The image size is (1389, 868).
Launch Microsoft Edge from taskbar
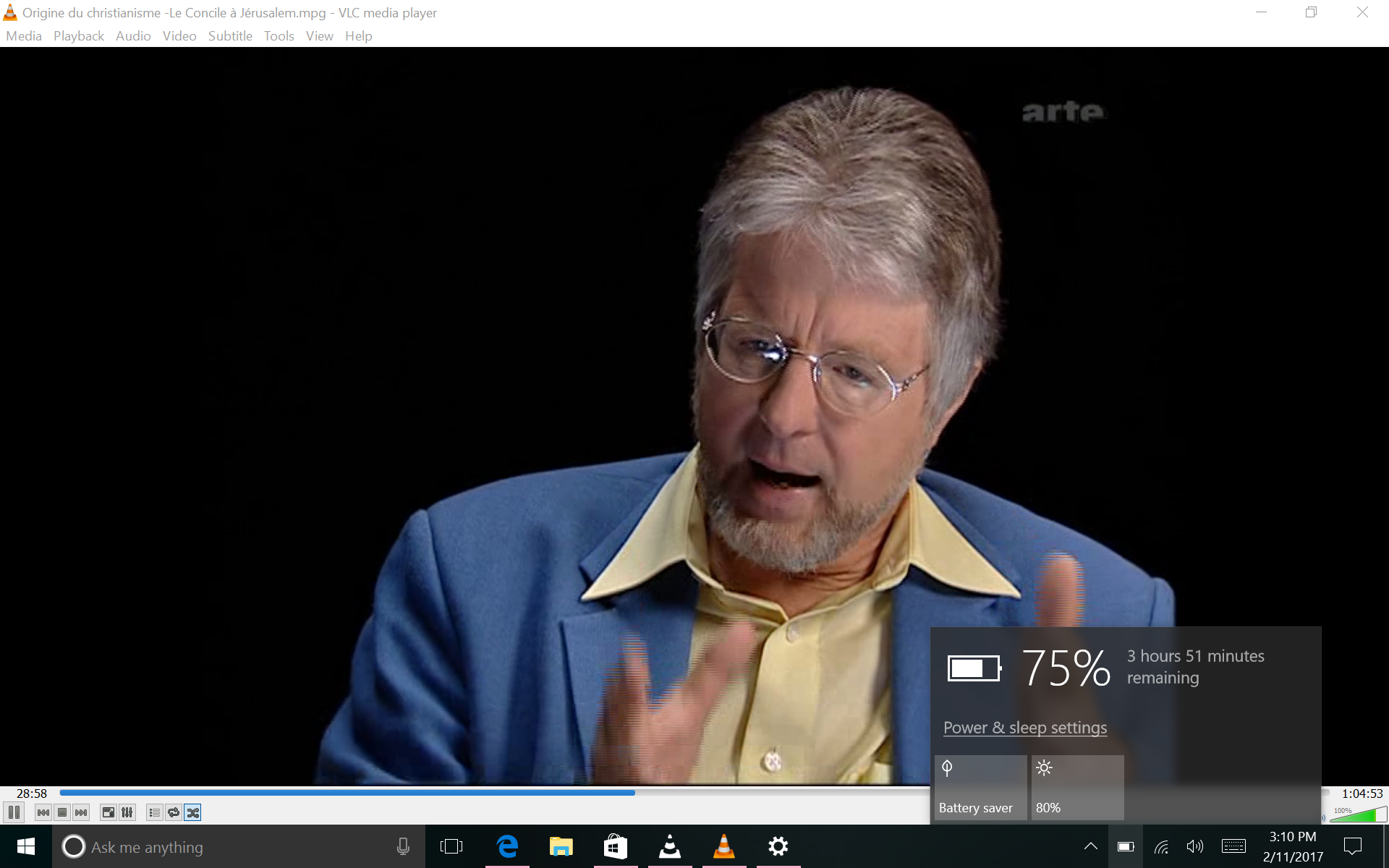point(507,846)
